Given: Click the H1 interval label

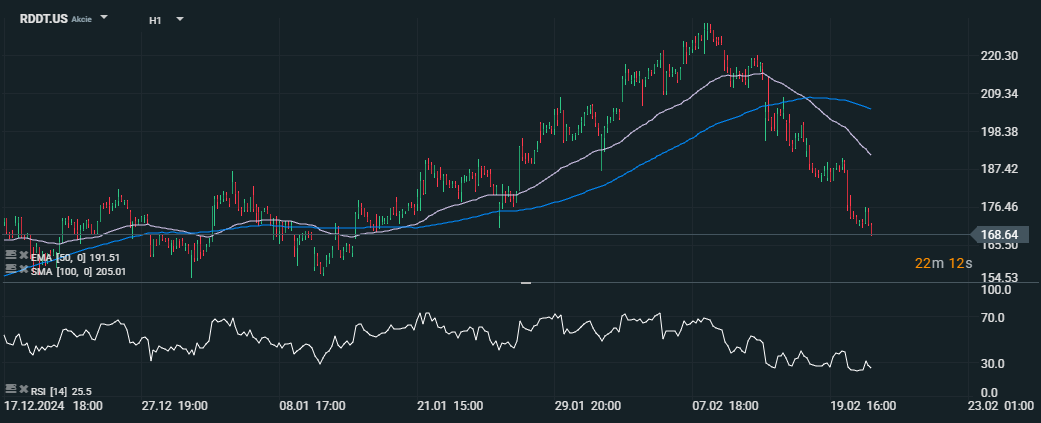Looking at the screenshot, I should (155, 20).
